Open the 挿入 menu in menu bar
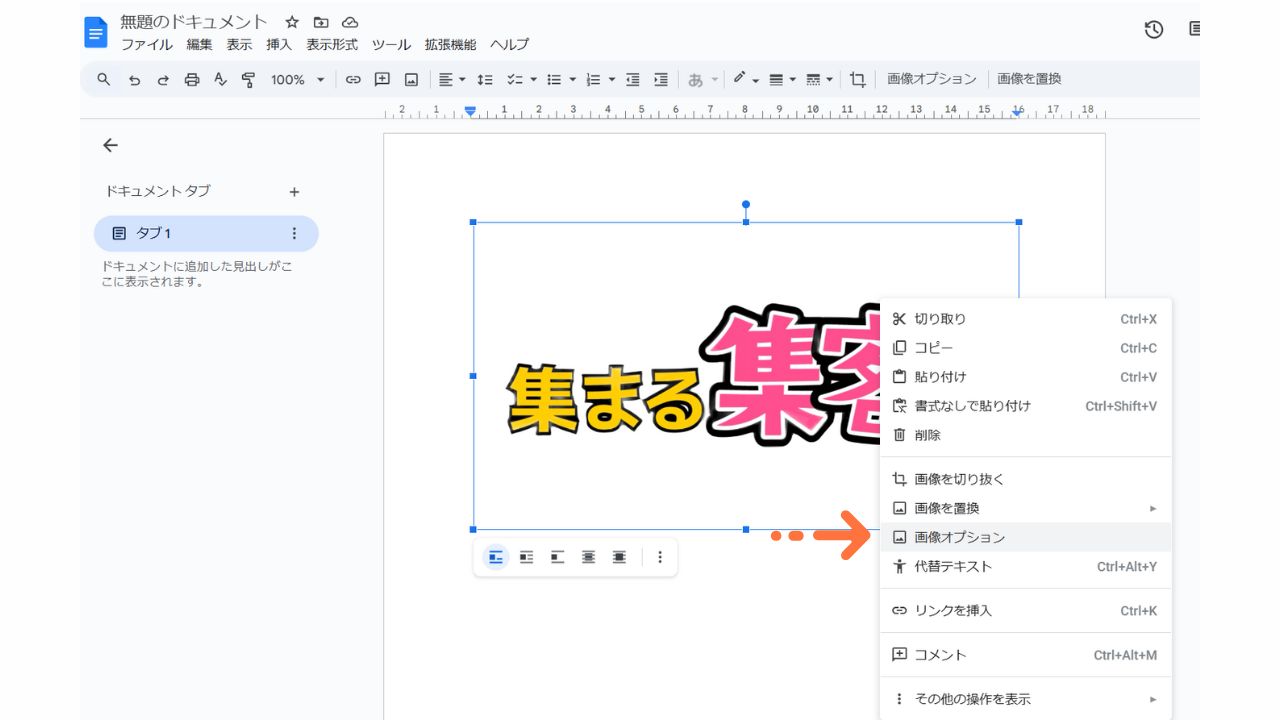The image size is (1280, 720). point(279,45)
